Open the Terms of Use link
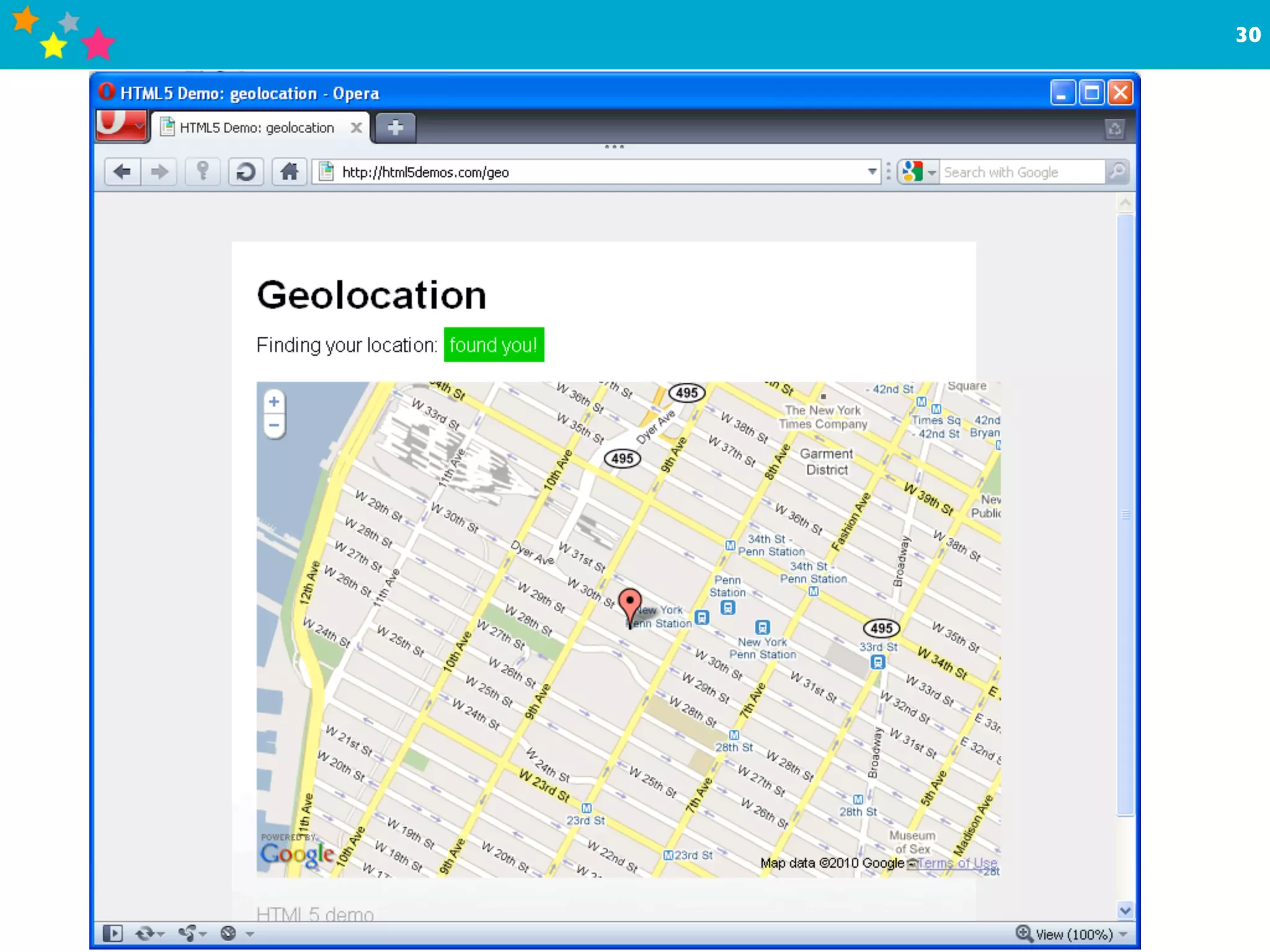1270x952 pixels. [957, 863]
